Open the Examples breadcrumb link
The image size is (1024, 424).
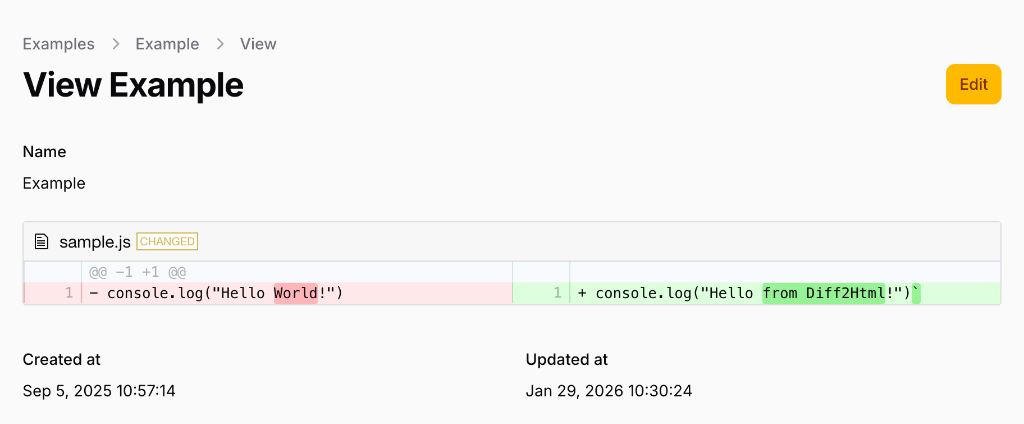(x=59, y=44)
